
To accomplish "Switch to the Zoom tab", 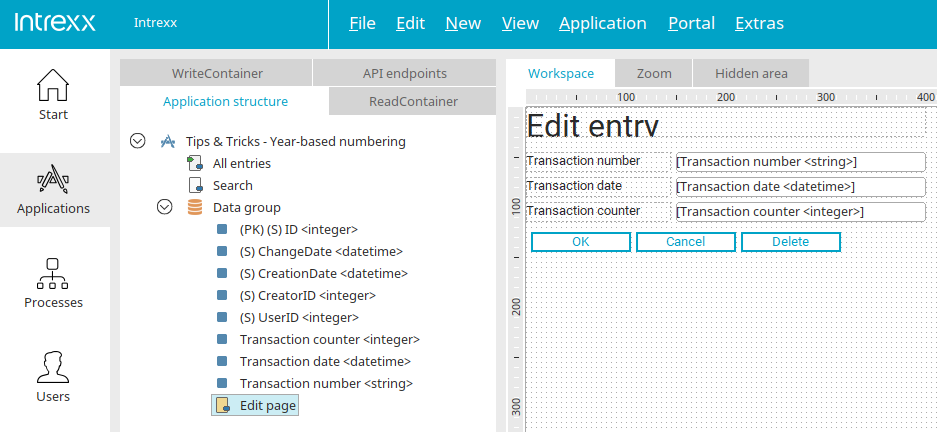I will click(x=654, y=73).
